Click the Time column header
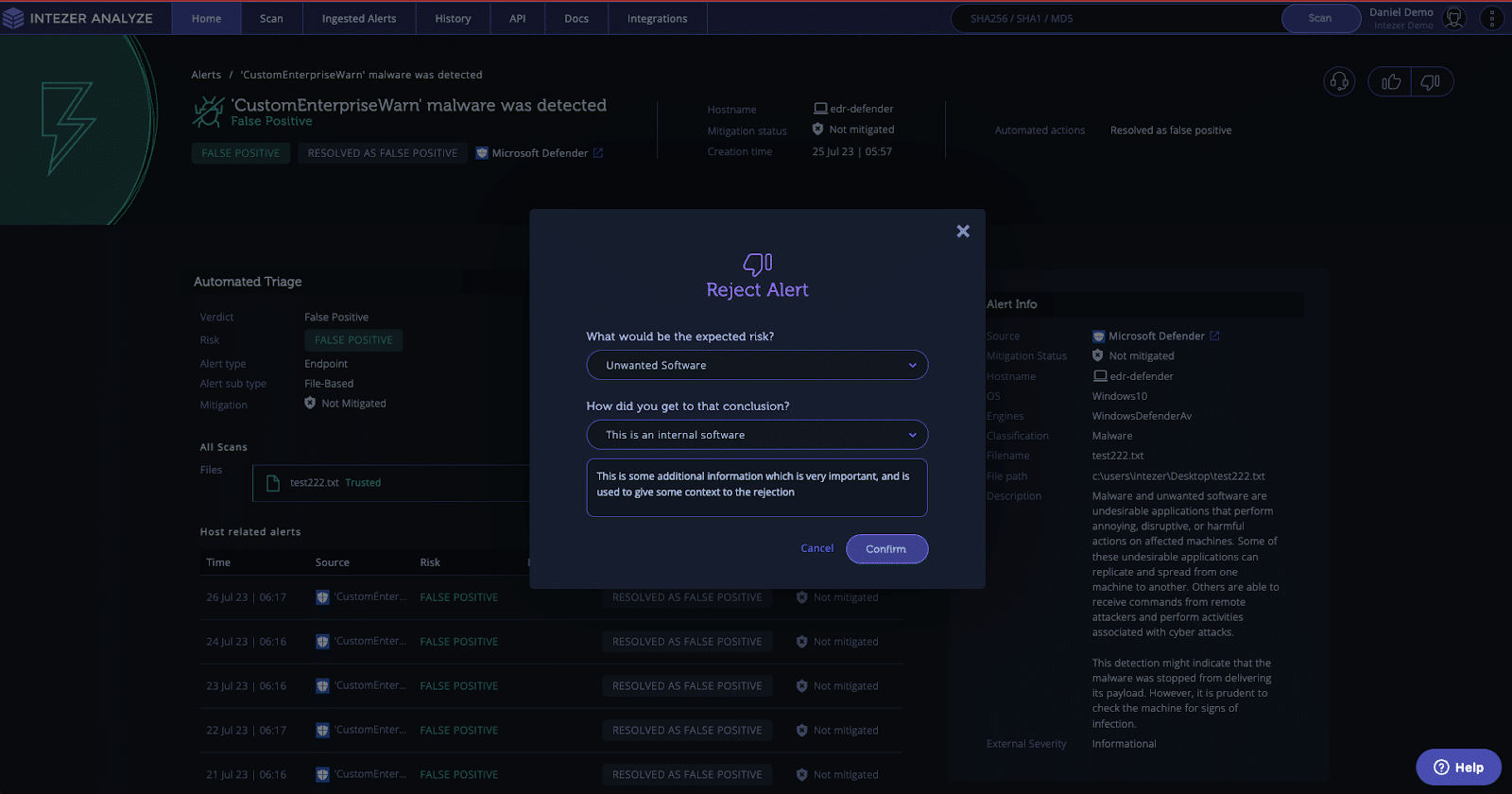The width and height of the screenshot is (1512, 794). 218,562
